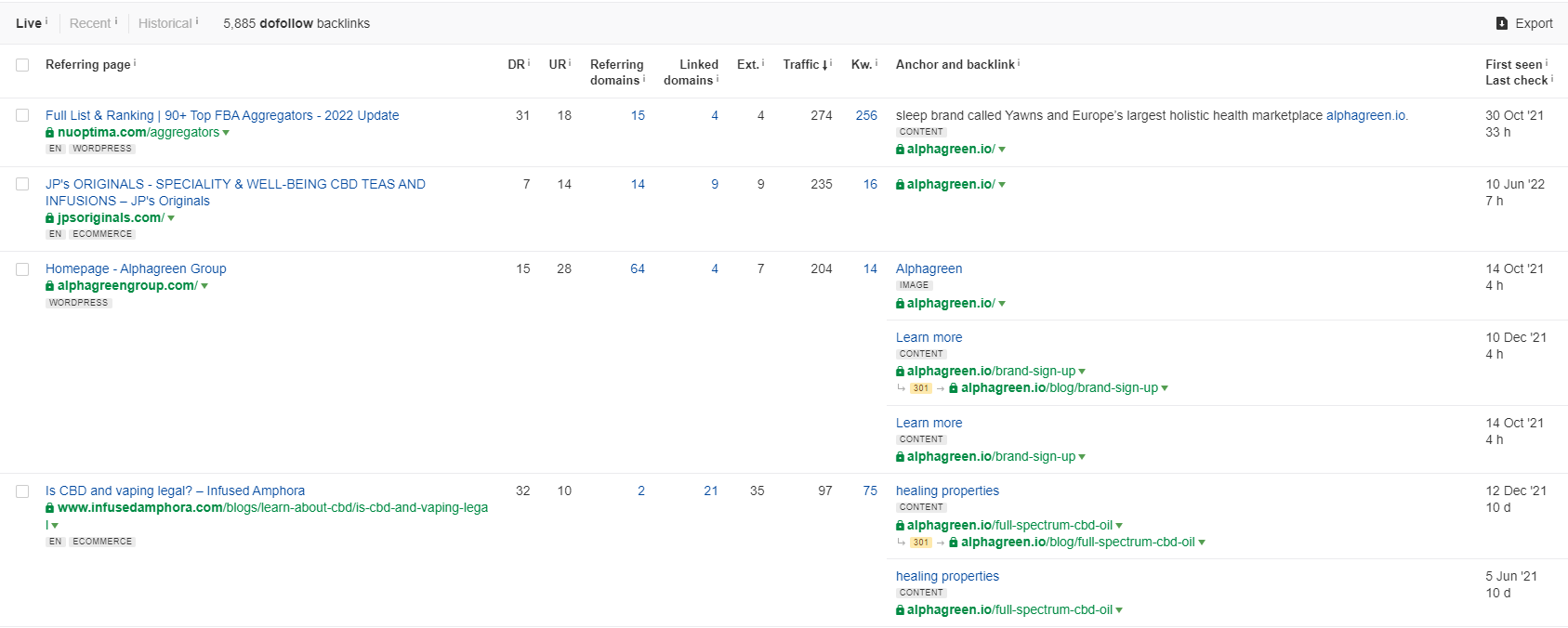The width and height of the screenshot is (1568, 628).
Task: Click info icon beside First seen header
Action: (1547, 62)
